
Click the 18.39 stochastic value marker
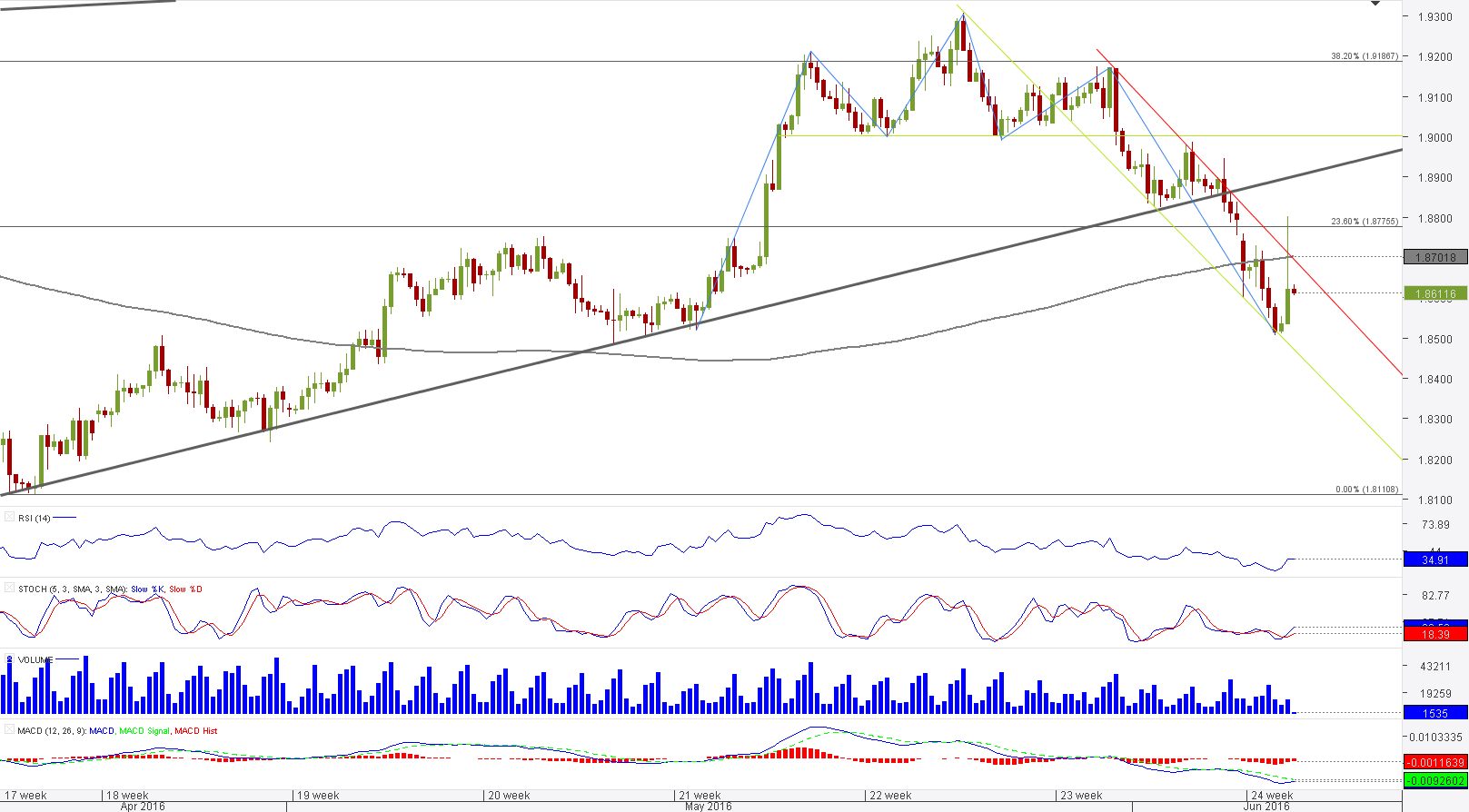click(x=1435, y=634)
